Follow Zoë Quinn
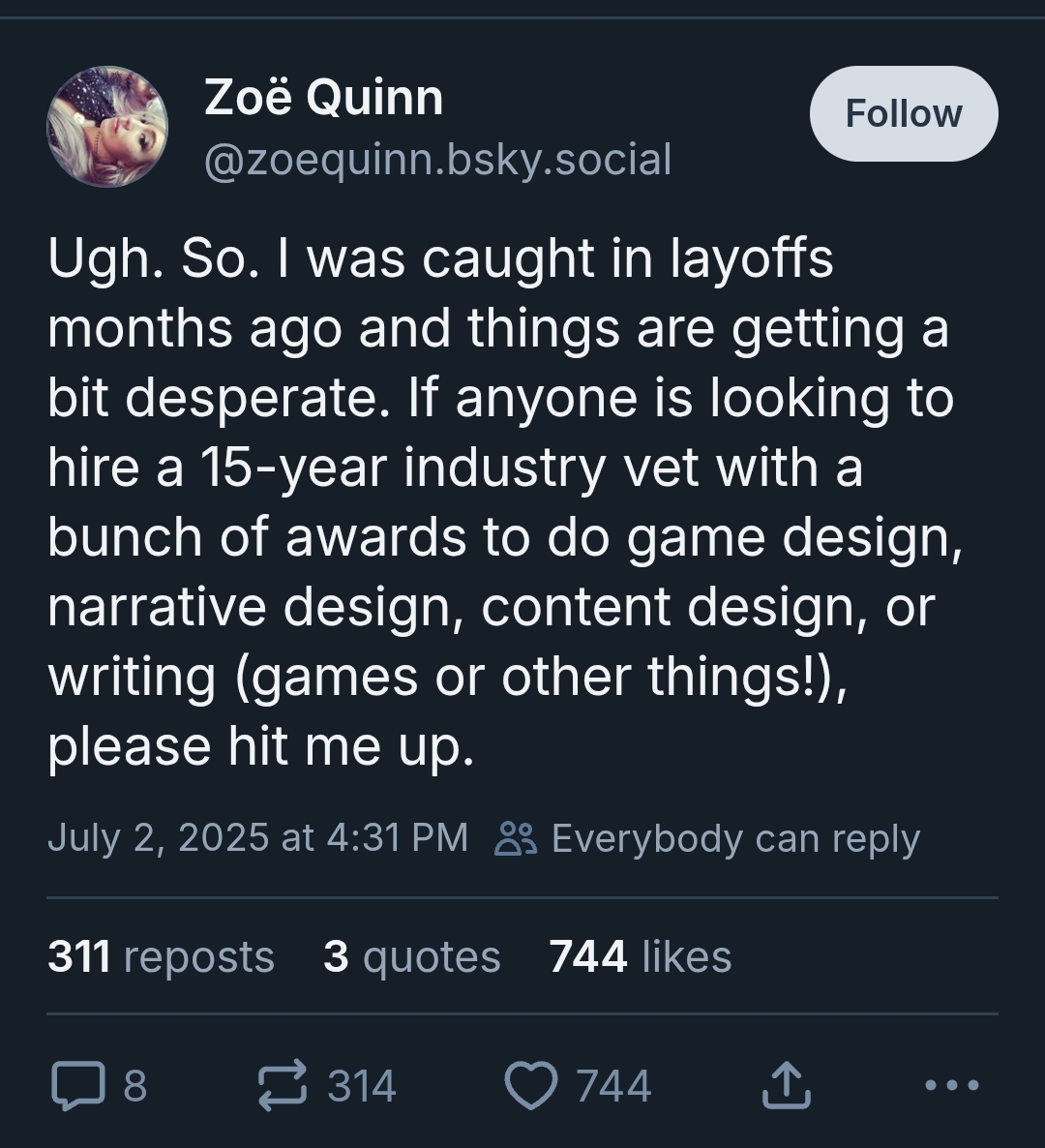 903,114
